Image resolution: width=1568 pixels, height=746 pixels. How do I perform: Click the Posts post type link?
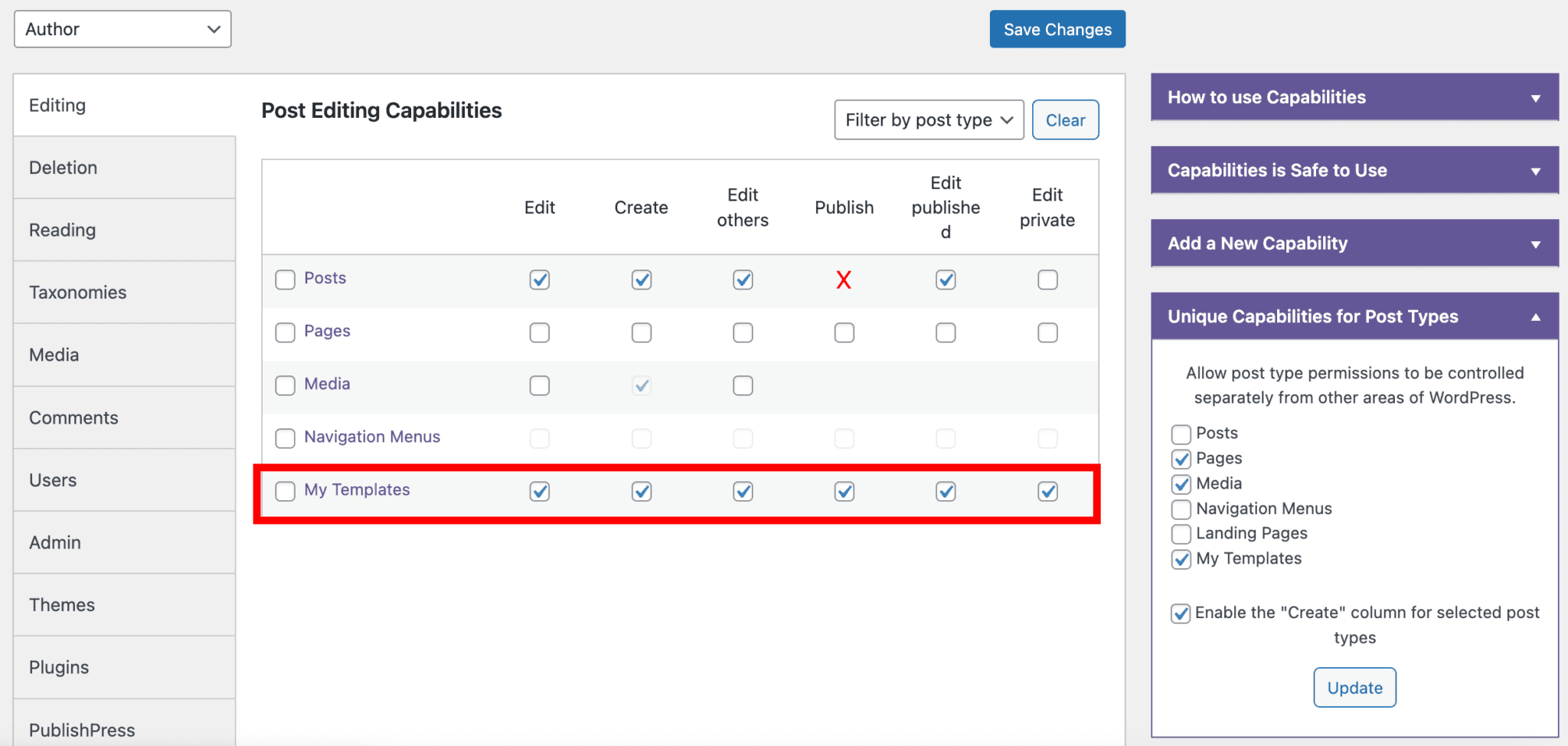(325, 278)
